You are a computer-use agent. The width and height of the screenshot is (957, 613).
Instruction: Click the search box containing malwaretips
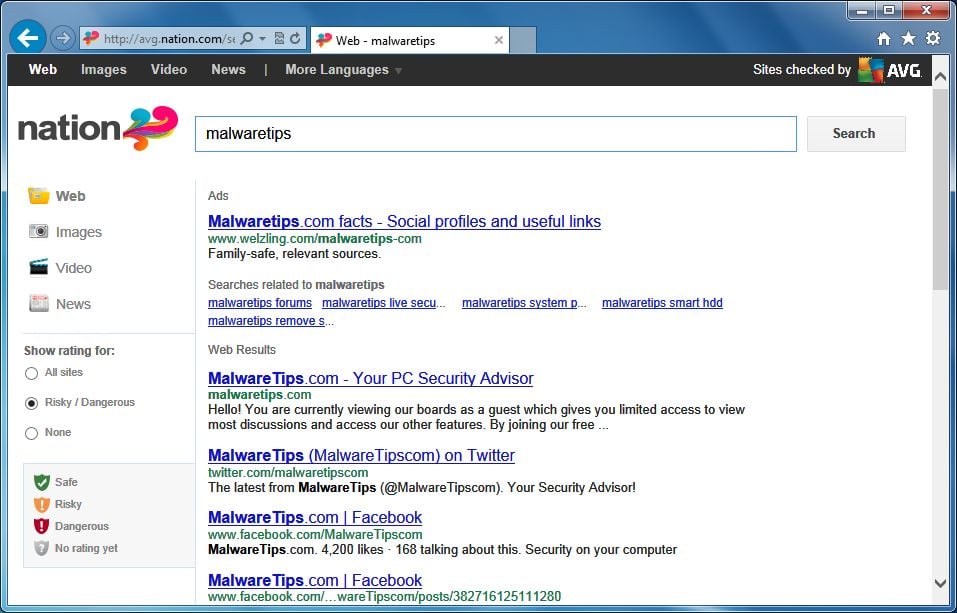[496, 134]
